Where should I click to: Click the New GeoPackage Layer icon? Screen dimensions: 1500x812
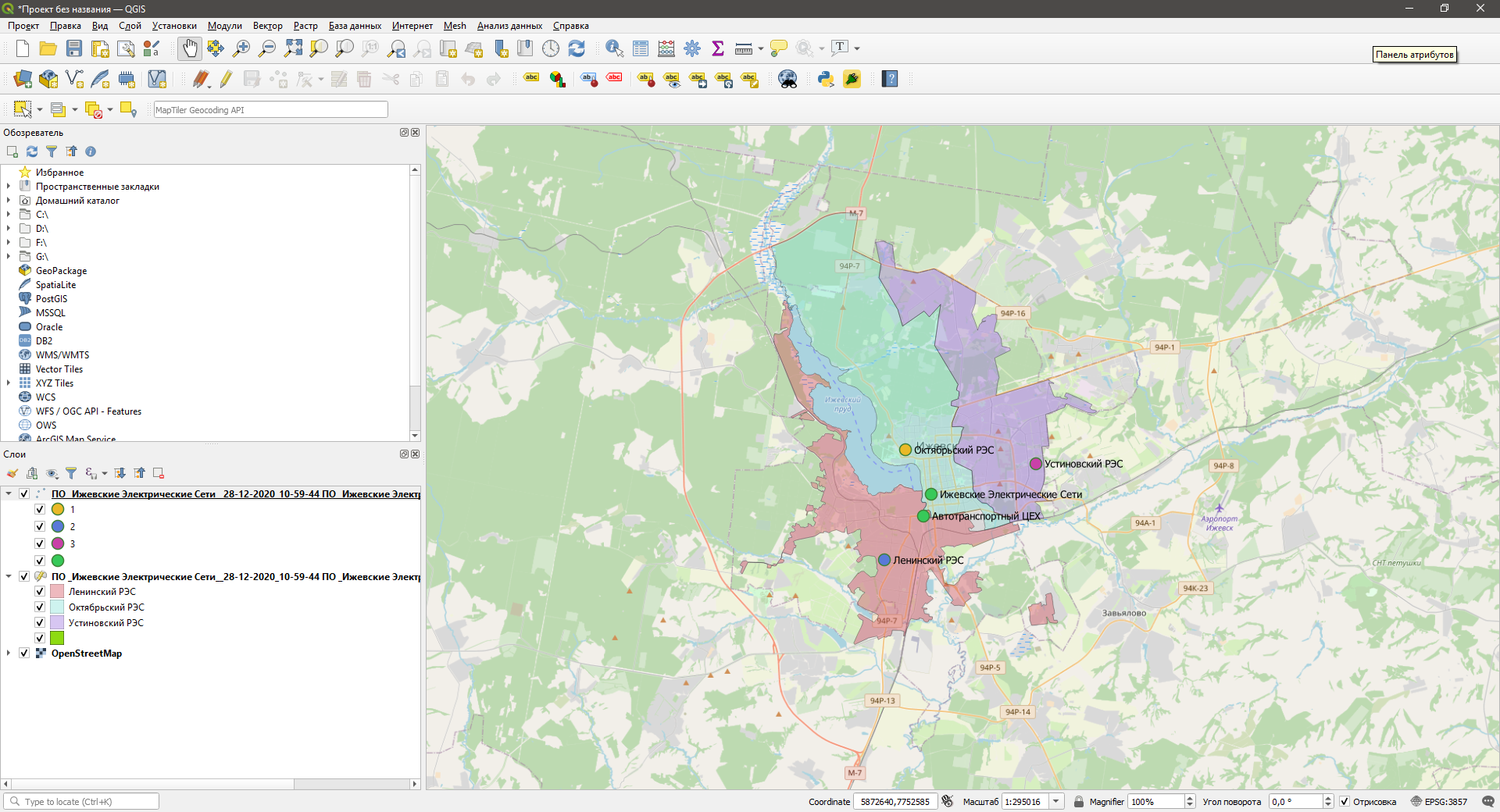coord(48,79)
